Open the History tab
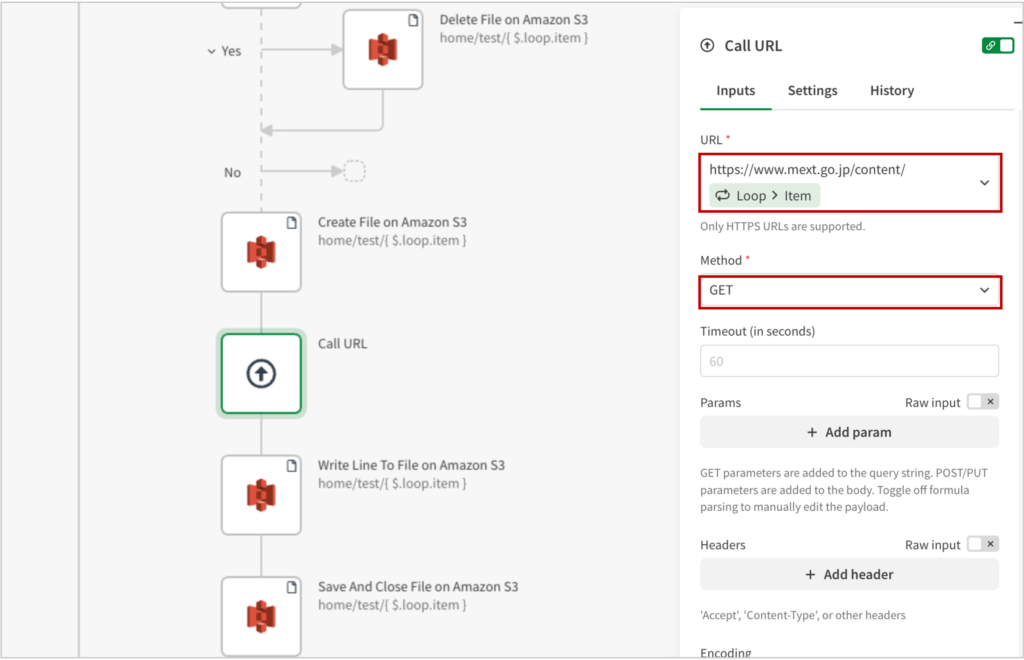This screenshot has width=1024, height=660. 891,91
